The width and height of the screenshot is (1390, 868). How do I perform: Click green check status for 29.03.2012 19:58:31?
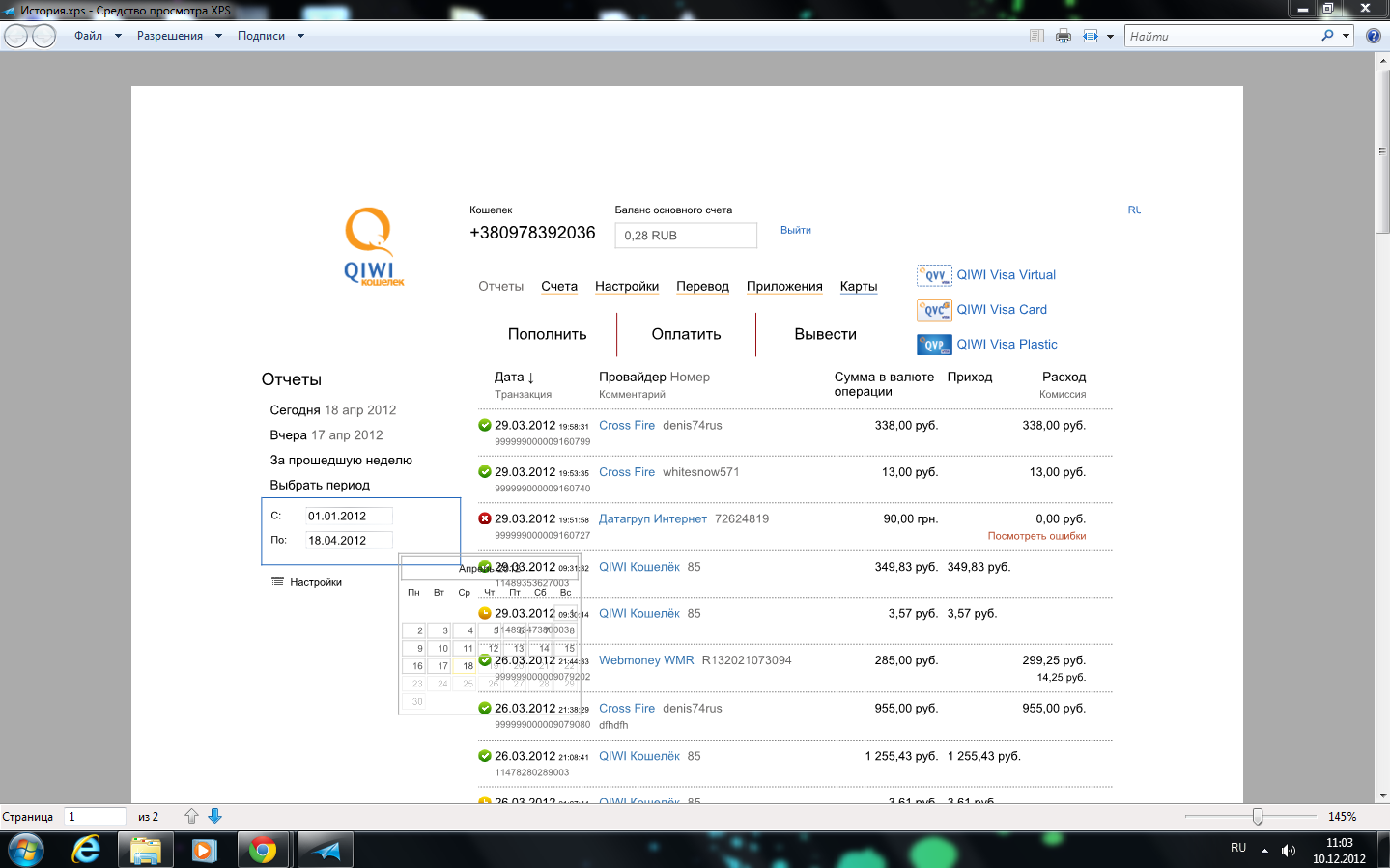coord(485,425)
